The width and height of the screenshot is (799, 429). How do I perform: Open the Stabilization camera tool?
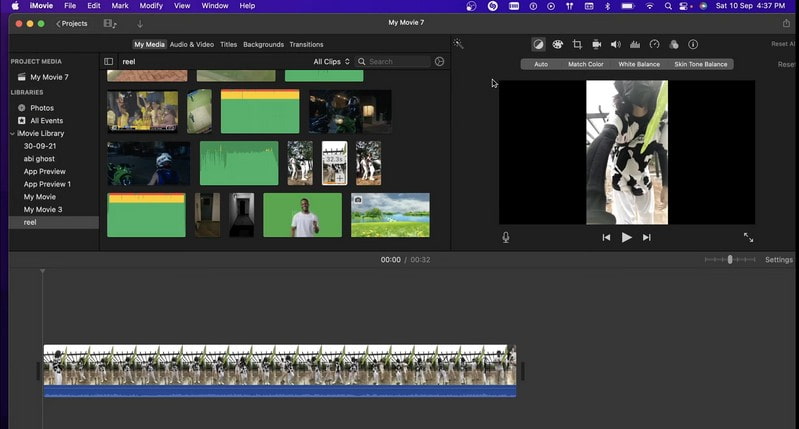[596, 44]
